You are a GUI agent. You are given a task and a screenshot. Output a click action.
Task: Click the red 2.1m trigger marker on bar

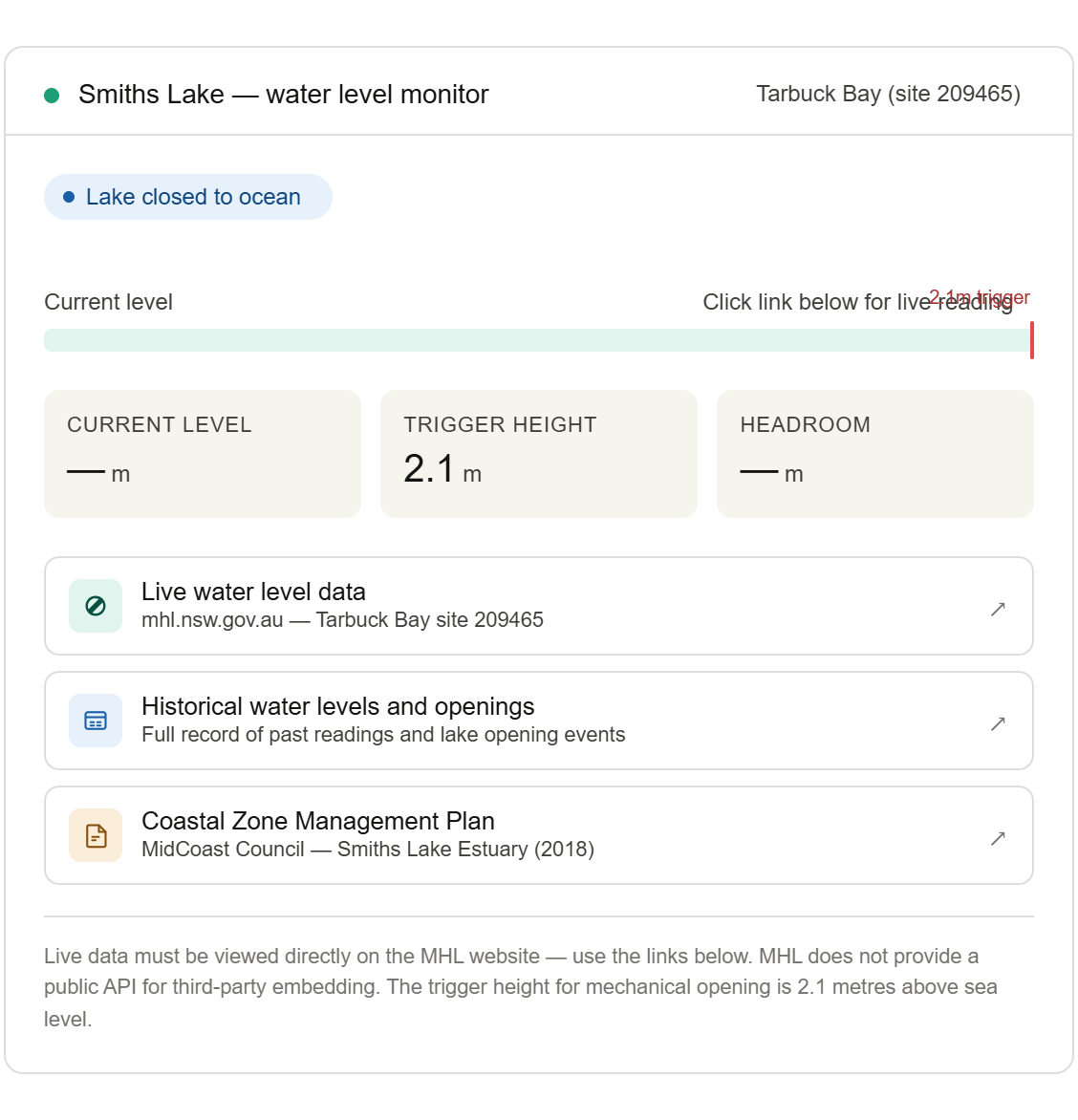click(1031, 341)
